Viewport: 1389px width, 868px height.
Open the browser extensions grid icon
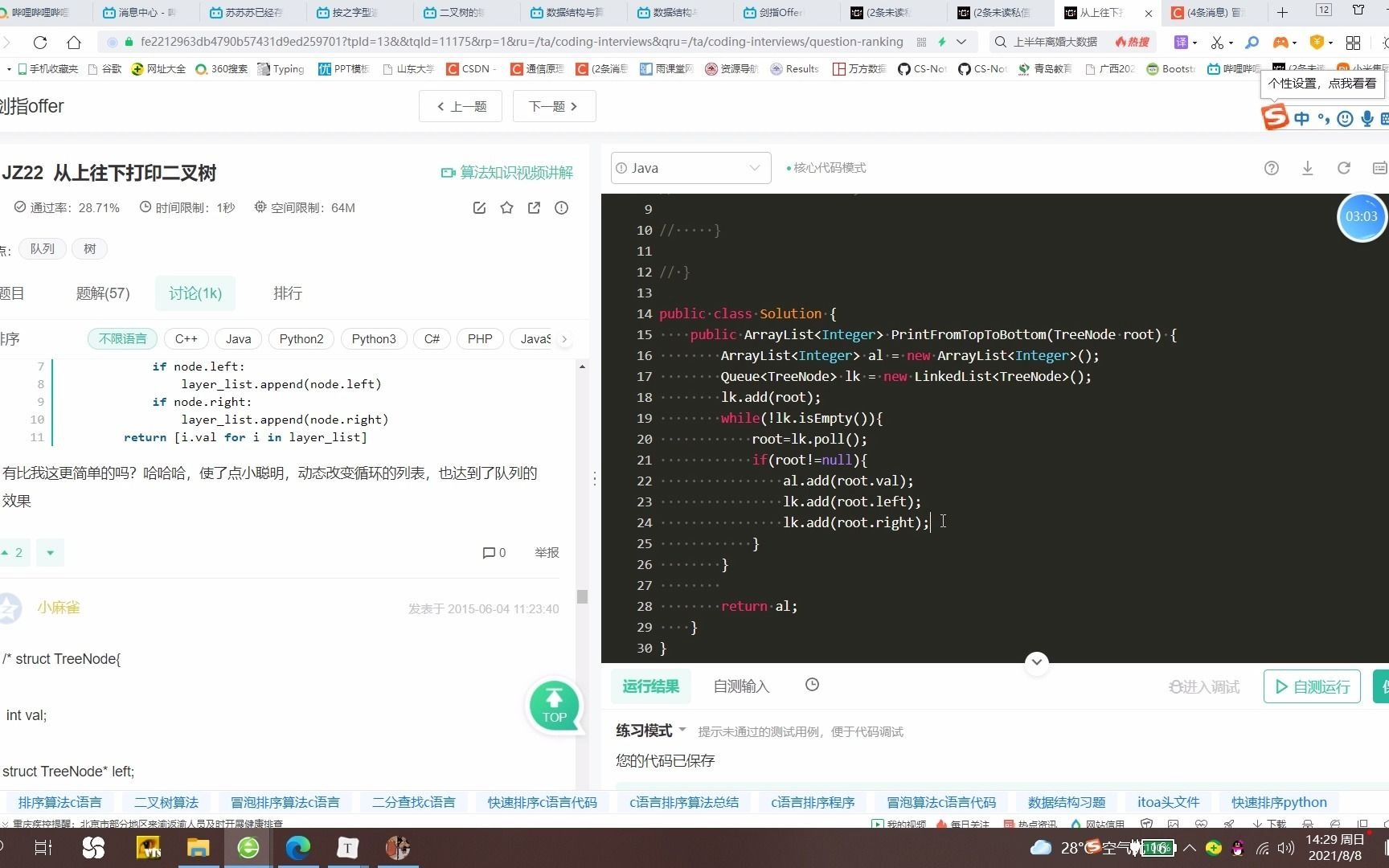[x=1353, y=42]
